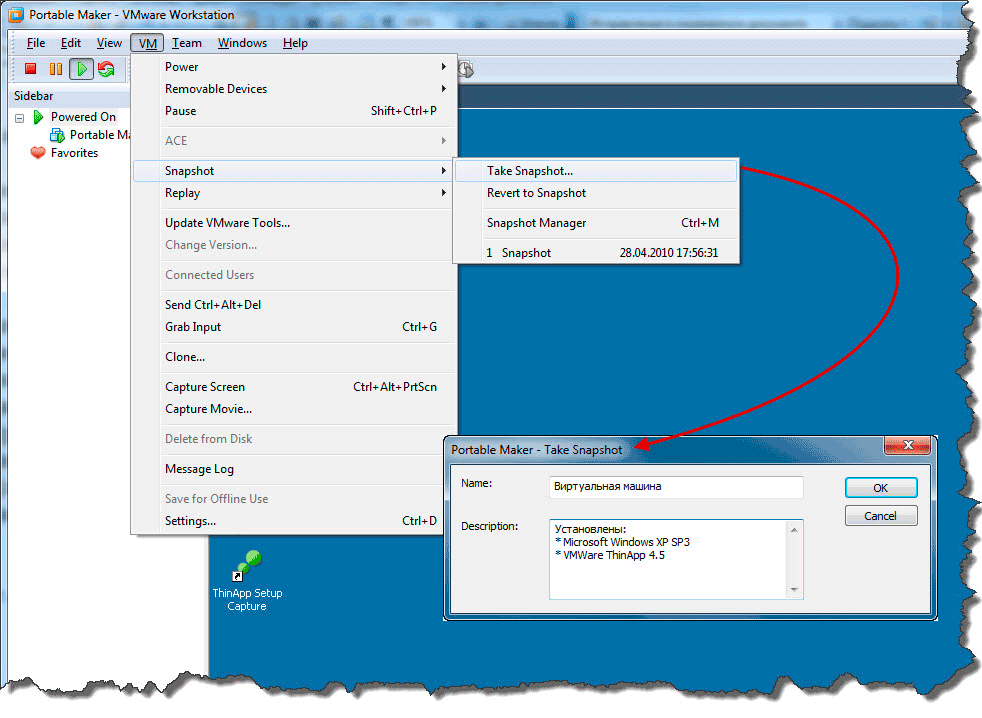Choose Take Snapshot from submenu
The height and width of the screenshot is (718, 982).
click(x=596, y=171)
